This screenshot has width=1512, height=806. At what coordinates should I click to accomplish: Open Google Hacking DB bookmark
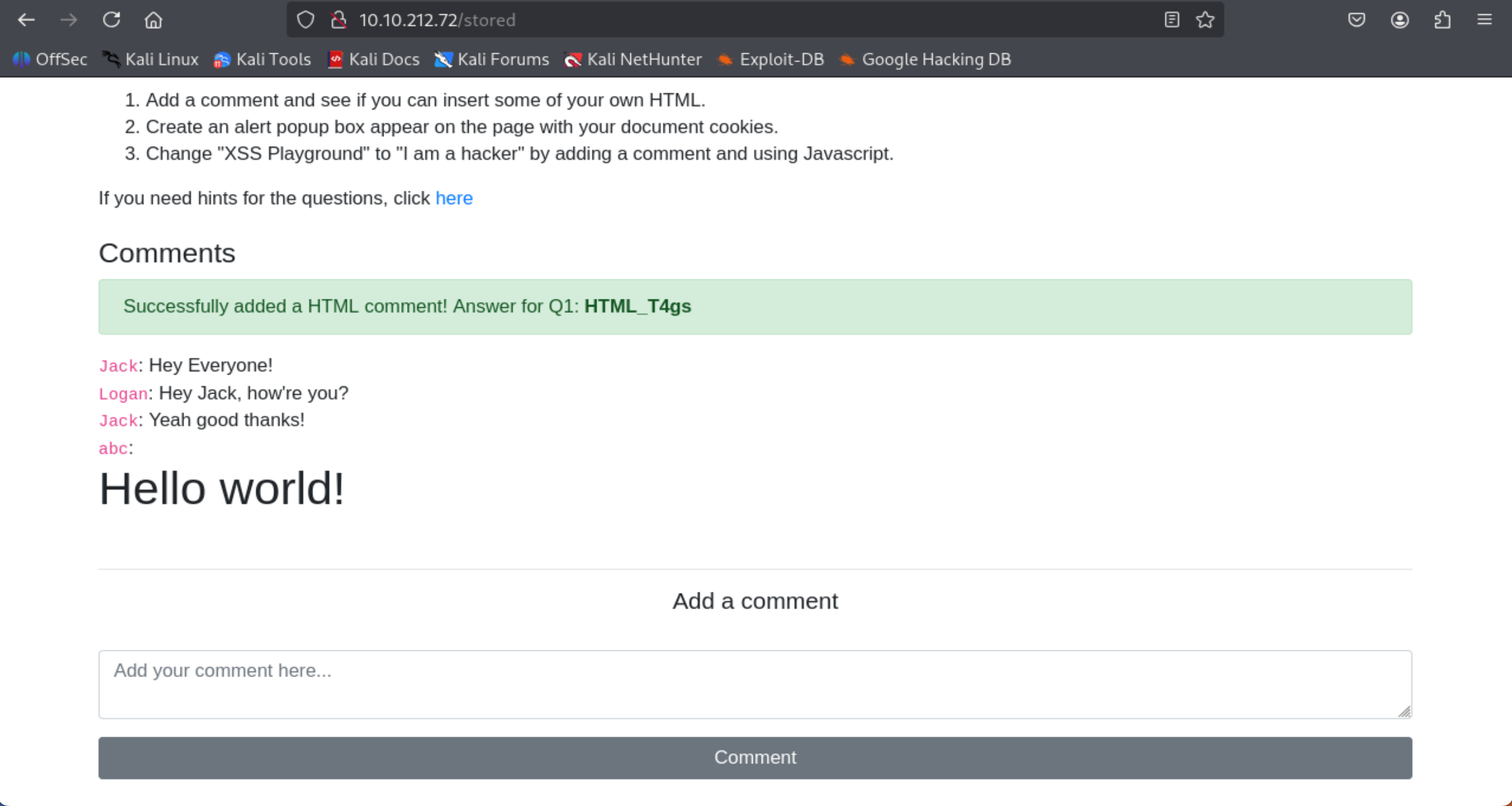coord(925,59)
